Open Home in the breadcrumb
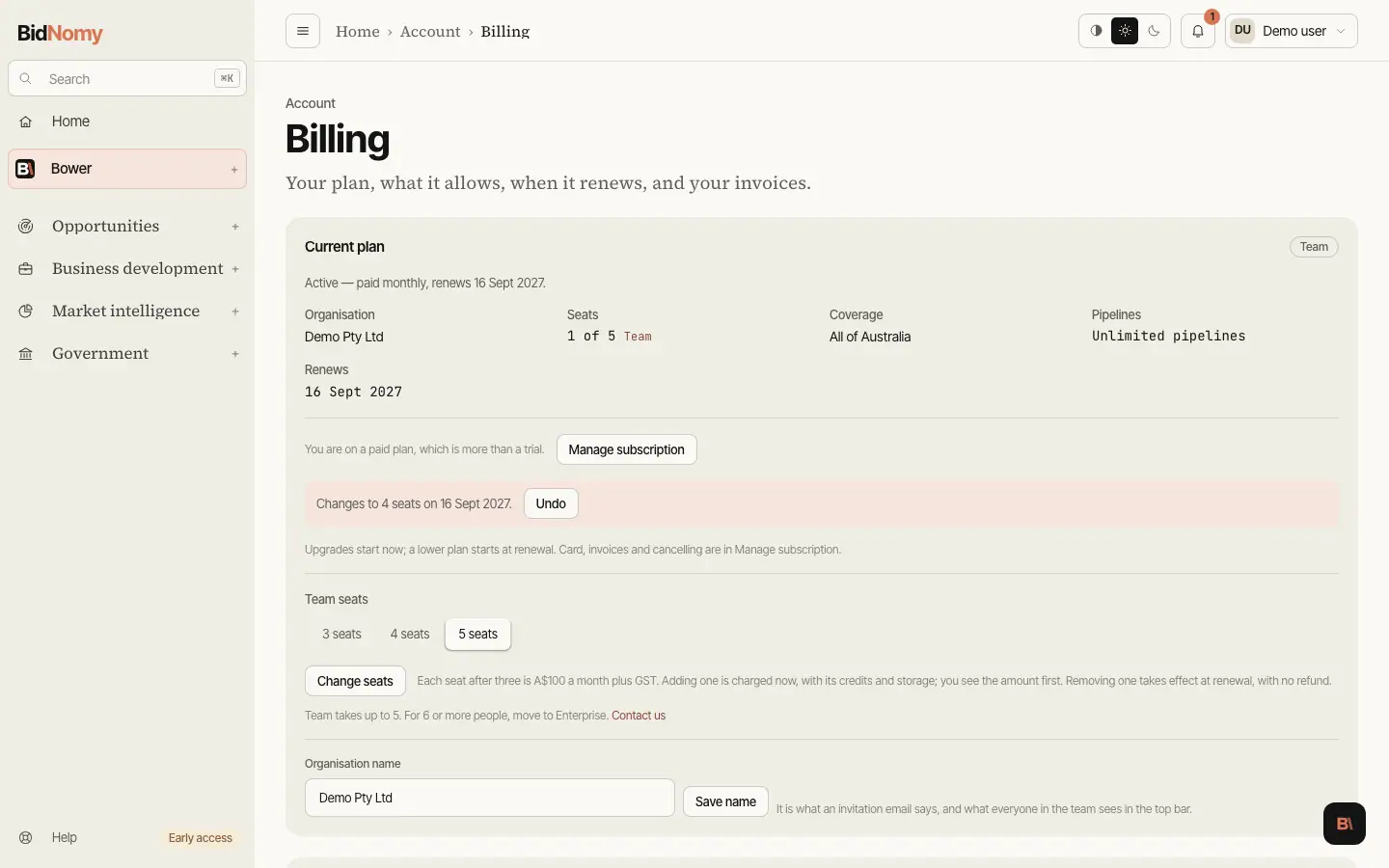This screenshot has height=868, width=1389. (x=358, y=32)
